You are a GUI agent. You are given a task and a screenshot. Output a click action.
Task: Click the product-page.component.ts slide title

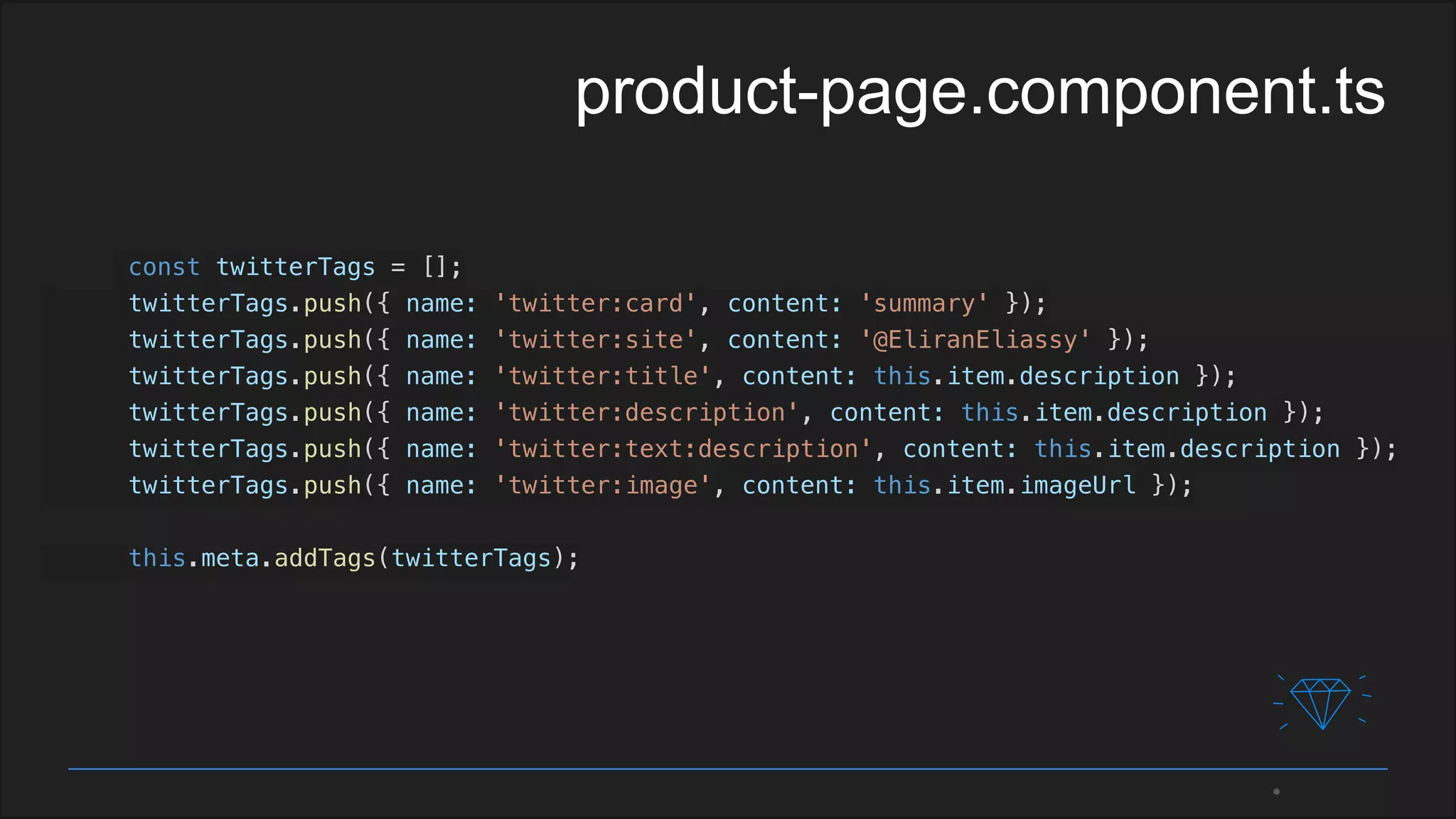tap(979, 91)
